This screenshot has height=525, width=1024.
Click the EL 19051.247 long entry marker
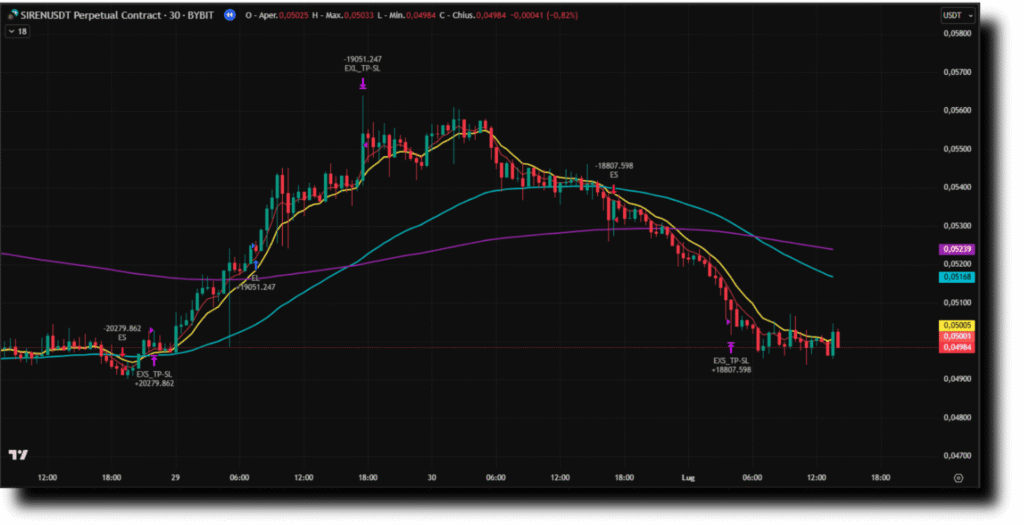pos(255,266)
